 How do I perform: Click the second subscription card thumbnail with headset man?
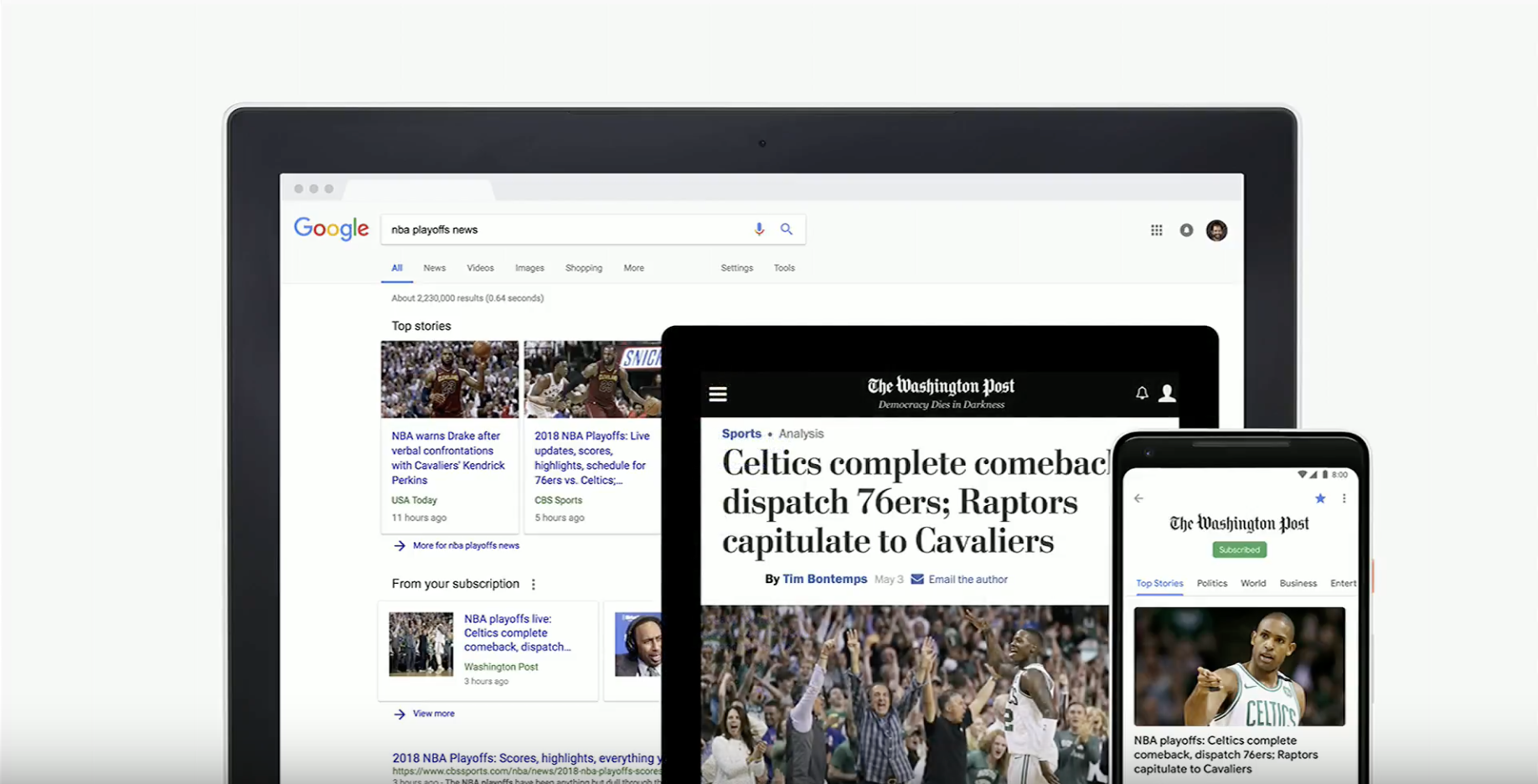pyautogui.click(x=637, y=643)
